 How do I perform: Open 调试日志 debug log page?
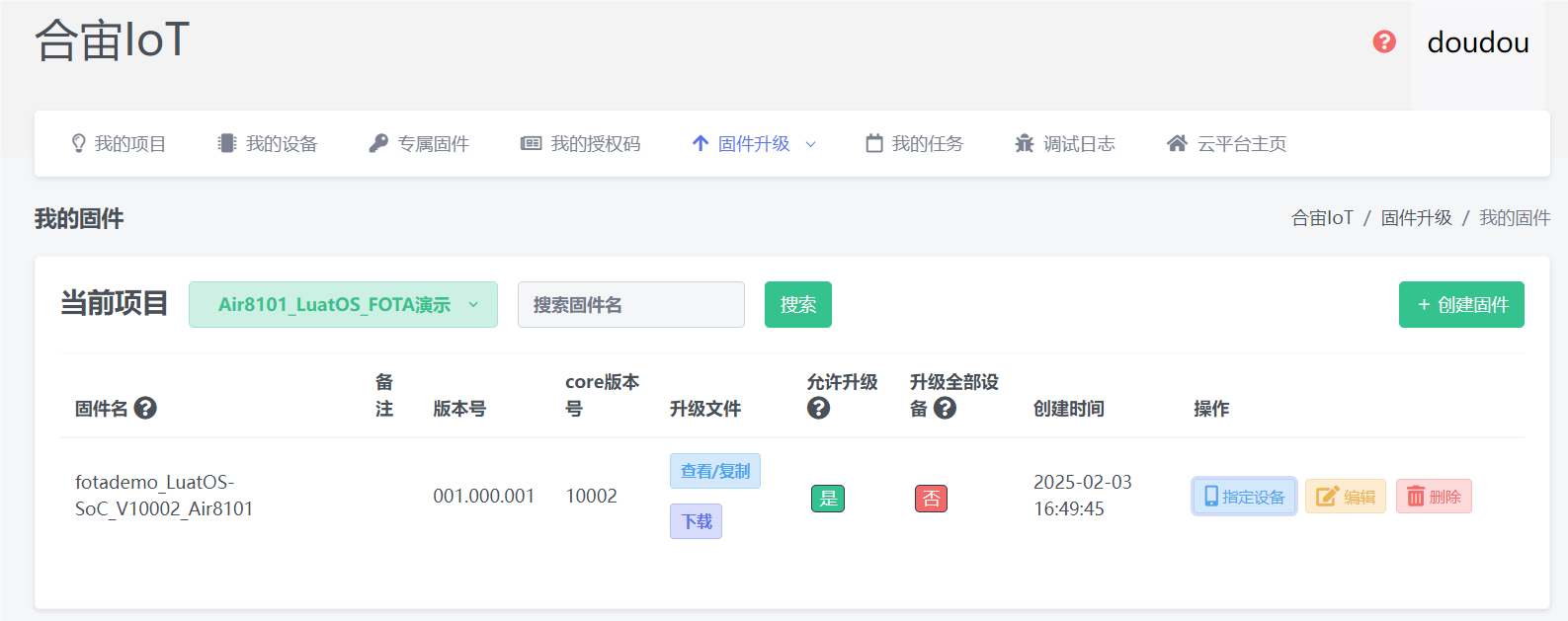pos(1065,144)
